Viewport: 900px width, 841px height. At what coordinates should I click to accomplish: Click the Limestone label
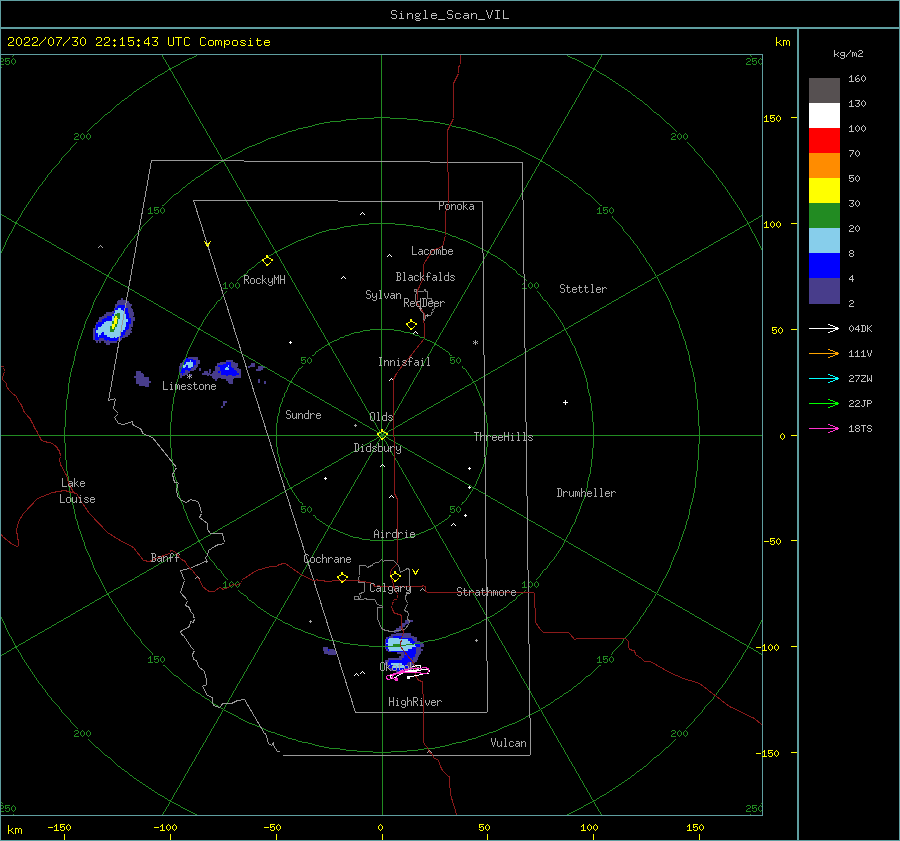pos(189,386)
